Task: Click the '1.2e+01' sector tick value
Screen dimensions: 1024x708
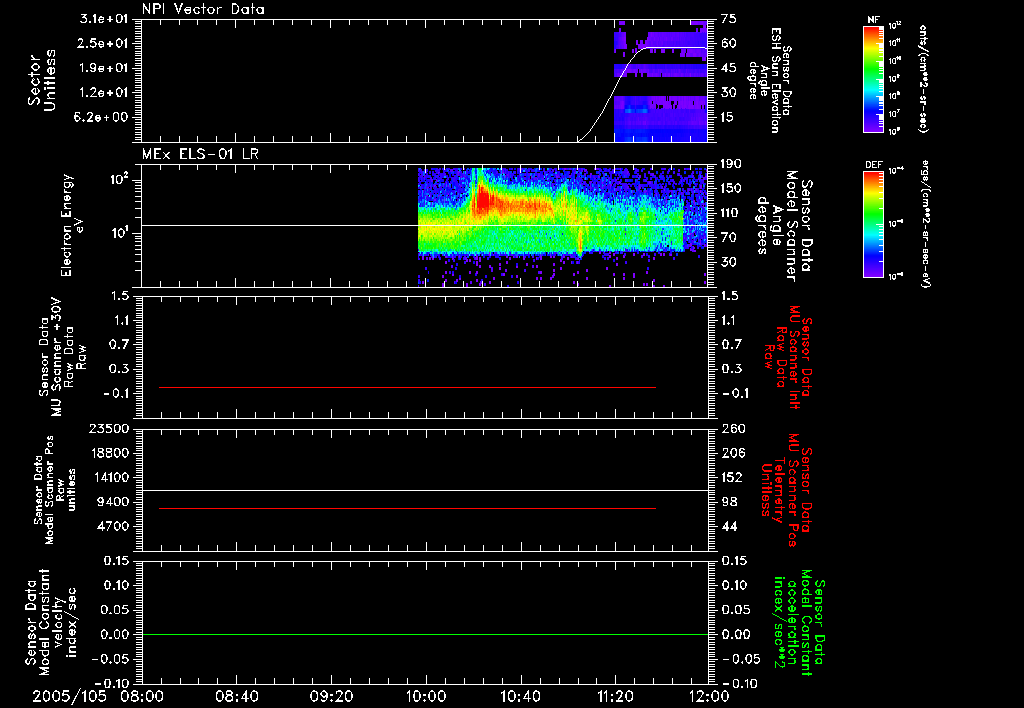Action: point(104,93)
